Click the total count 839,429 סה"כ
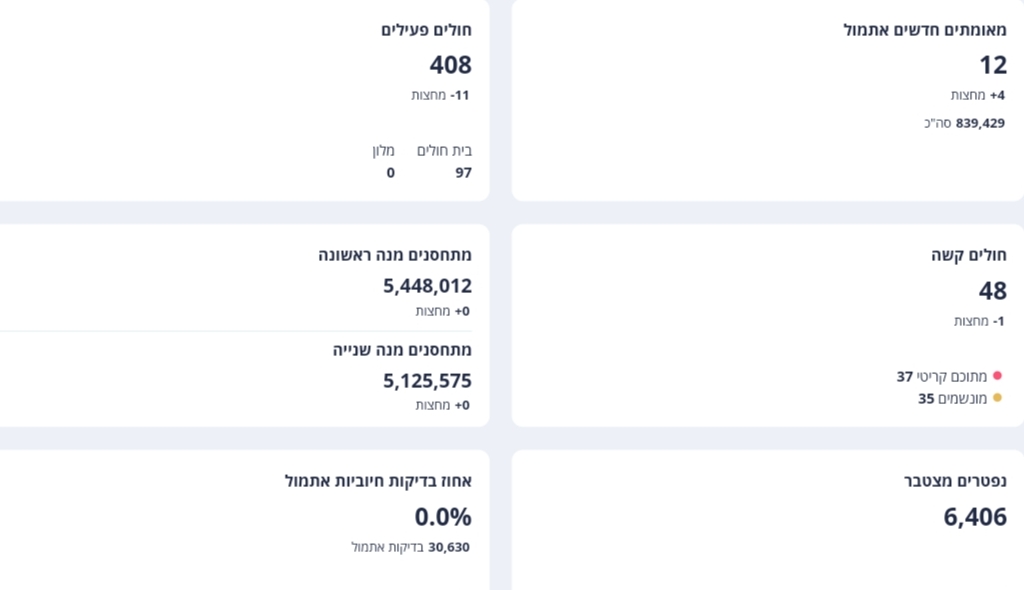 click(964, 123)
